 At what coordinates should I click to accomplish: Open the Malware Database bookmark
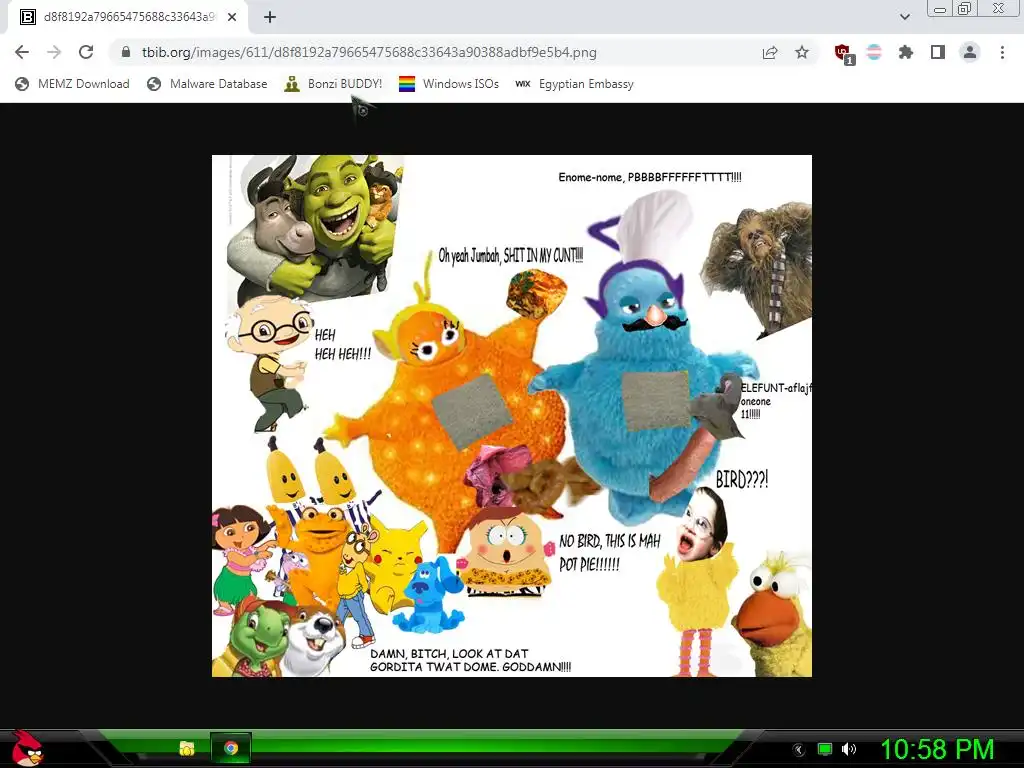pyautogui.click(x=208, y=84)
